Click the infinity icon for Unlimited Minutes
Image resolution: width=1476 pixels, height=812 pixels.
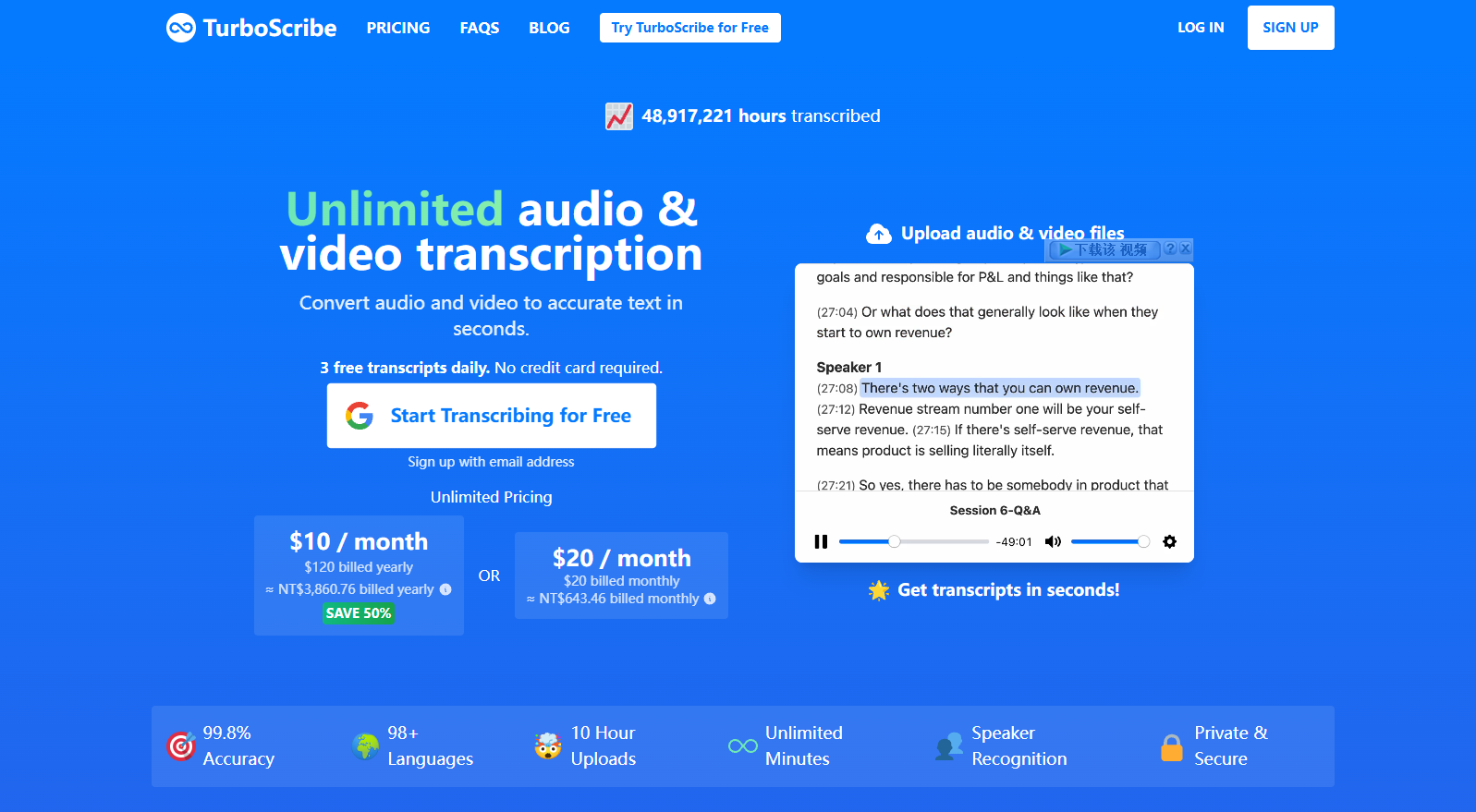click(743, 746)
